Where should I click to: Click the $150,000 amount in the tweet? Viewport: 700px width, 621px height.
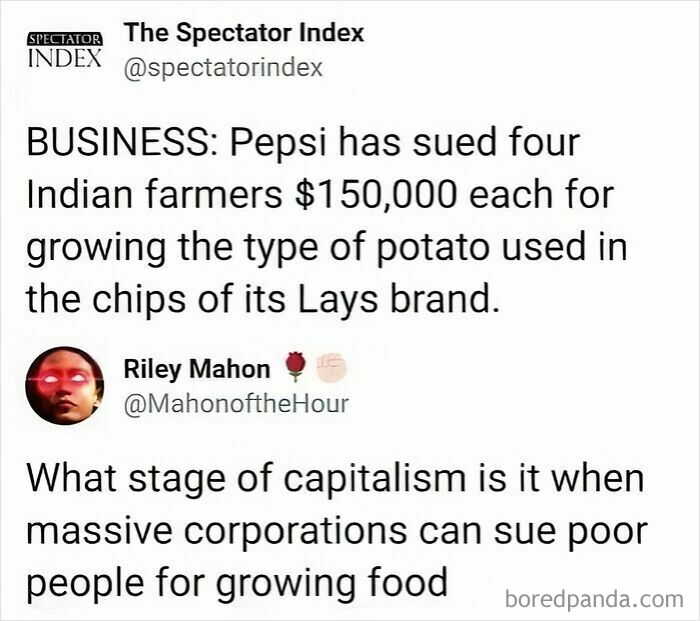(x=376, y=195)
